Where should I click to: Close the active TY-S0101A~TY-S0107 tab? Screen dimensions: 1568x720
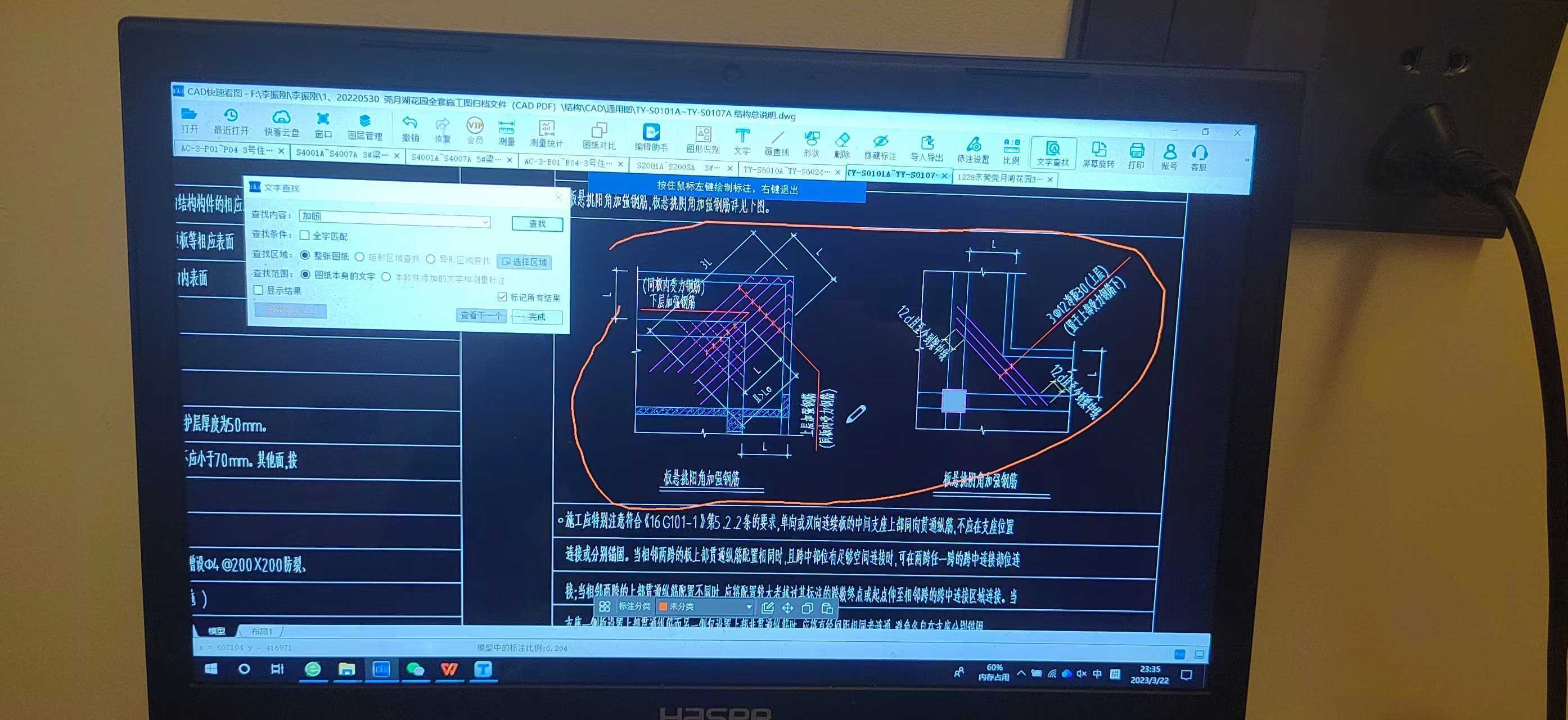click(x=944, y=176)
